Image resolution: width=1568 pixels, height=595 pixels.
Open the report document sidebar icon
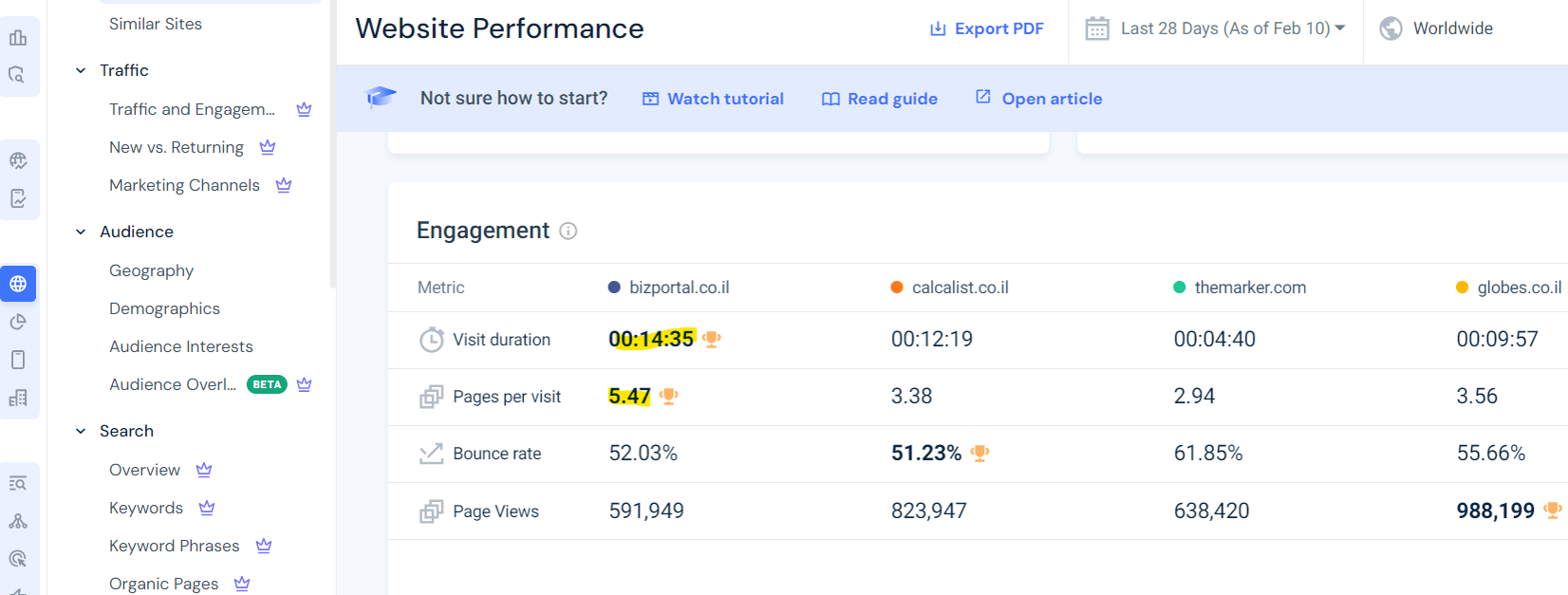click(x=18, y=198)
